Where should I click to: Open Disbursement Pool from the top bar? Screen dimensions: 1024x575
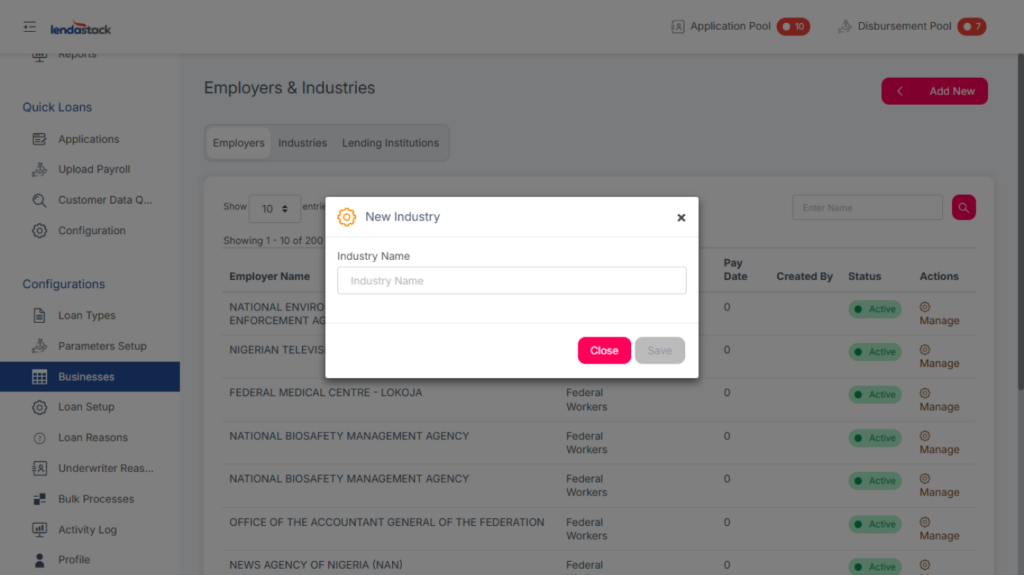[x=904, y=27]
